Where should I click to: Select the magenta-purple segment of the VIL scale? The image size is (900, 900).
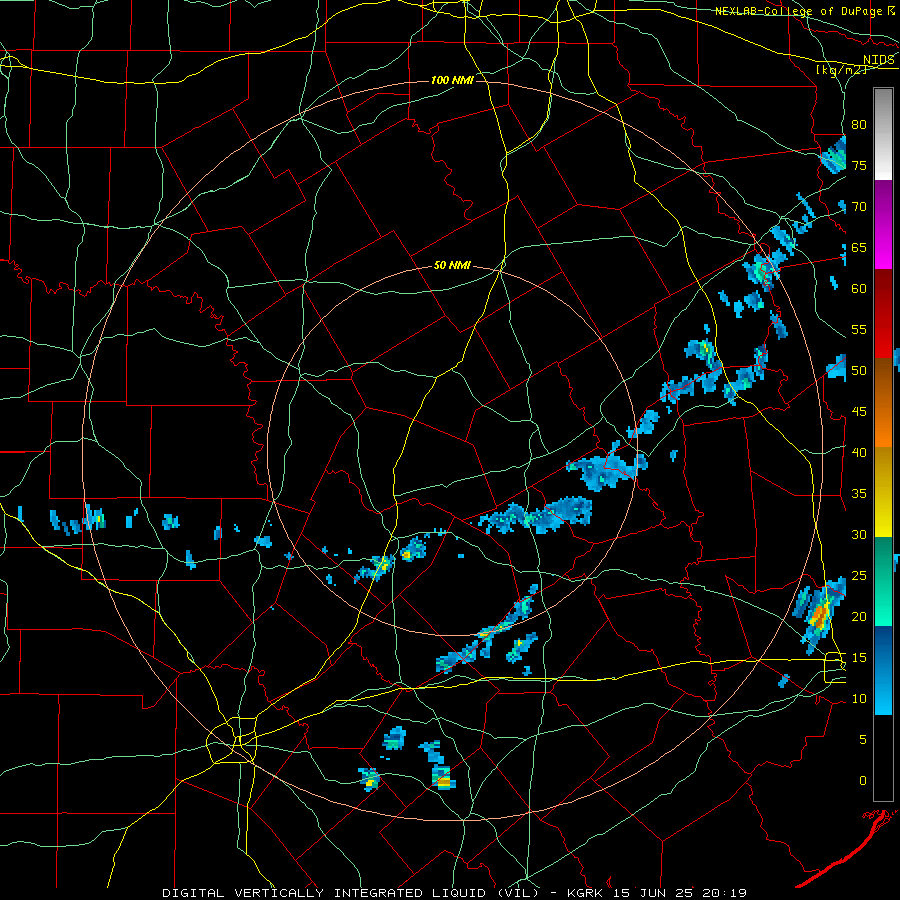pyautogui.click(x=883, y=225)
